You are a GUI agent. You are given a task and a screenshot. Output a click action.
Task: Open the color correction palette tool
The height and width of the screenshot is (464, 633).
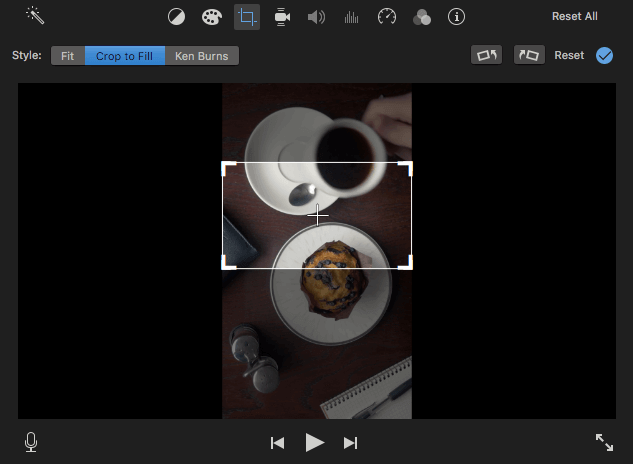pos(212,17)
